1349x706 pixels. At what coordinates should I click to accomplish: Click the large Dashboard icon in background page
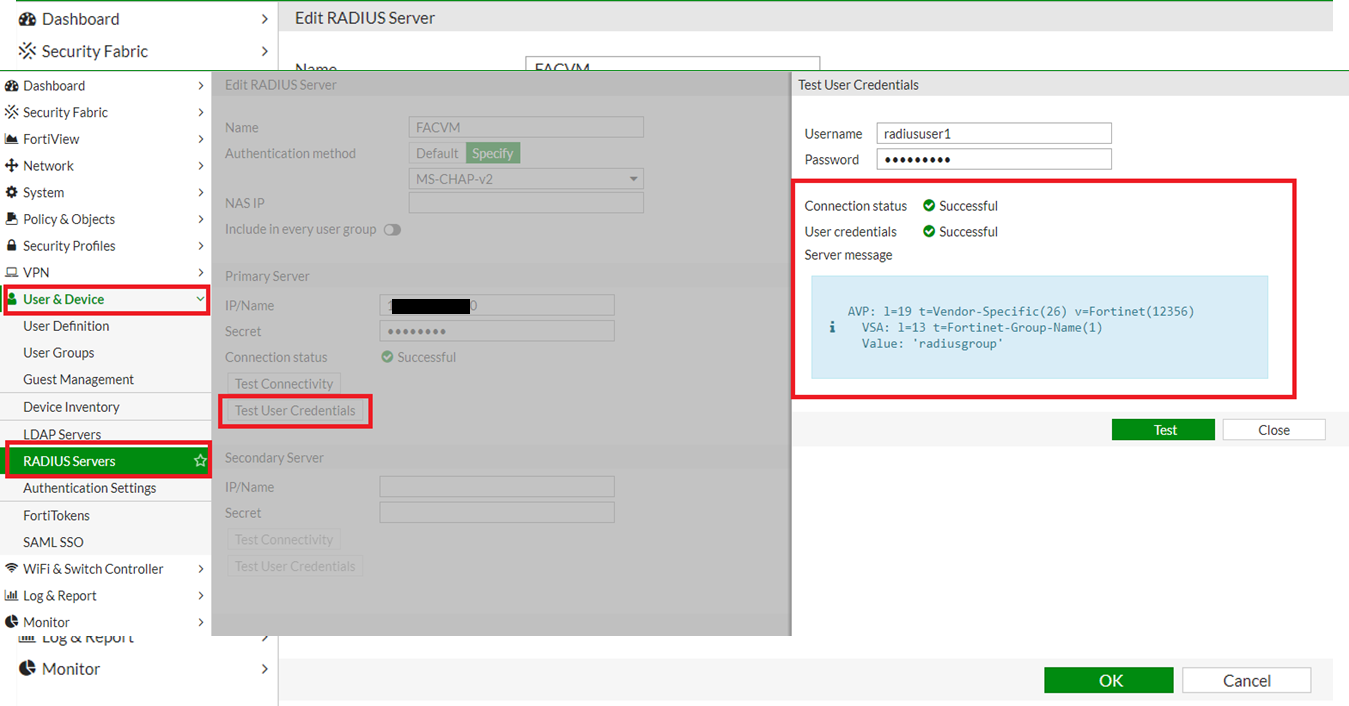click(x=27, y=19)
